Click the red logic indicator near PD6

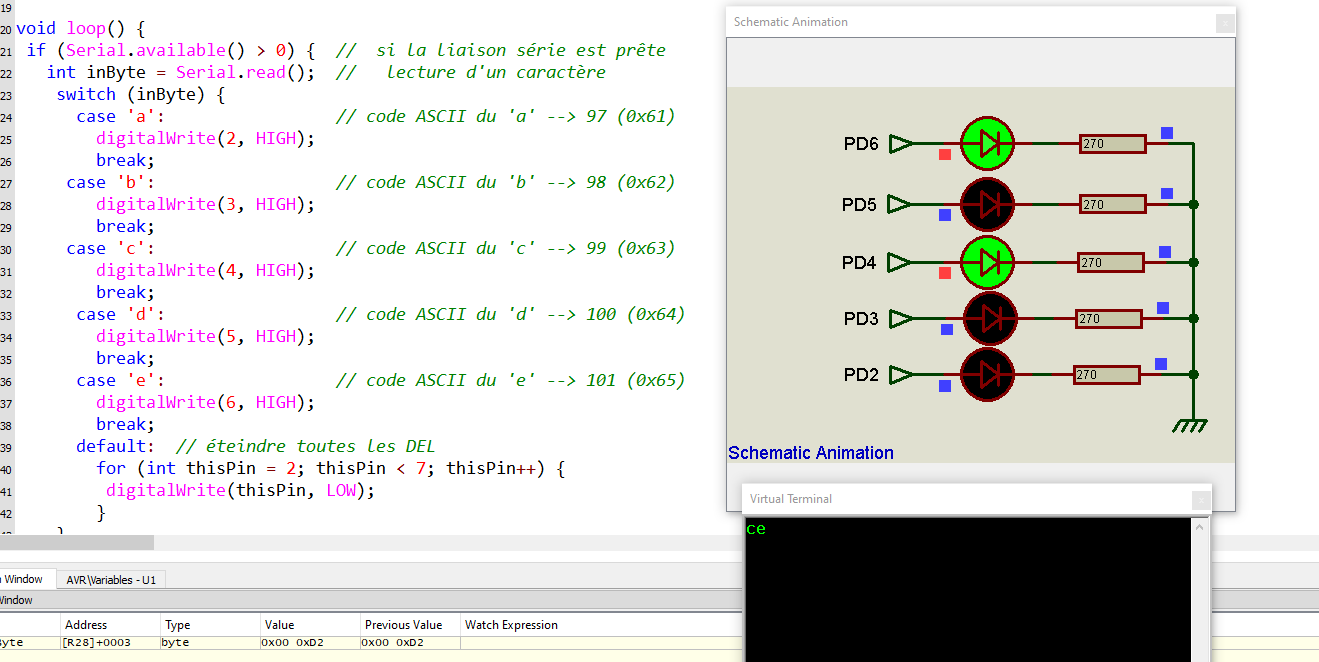coord(945,155)
